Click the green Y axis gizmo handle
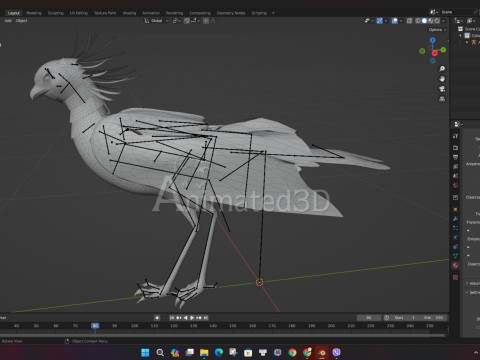 click(443, 50)
